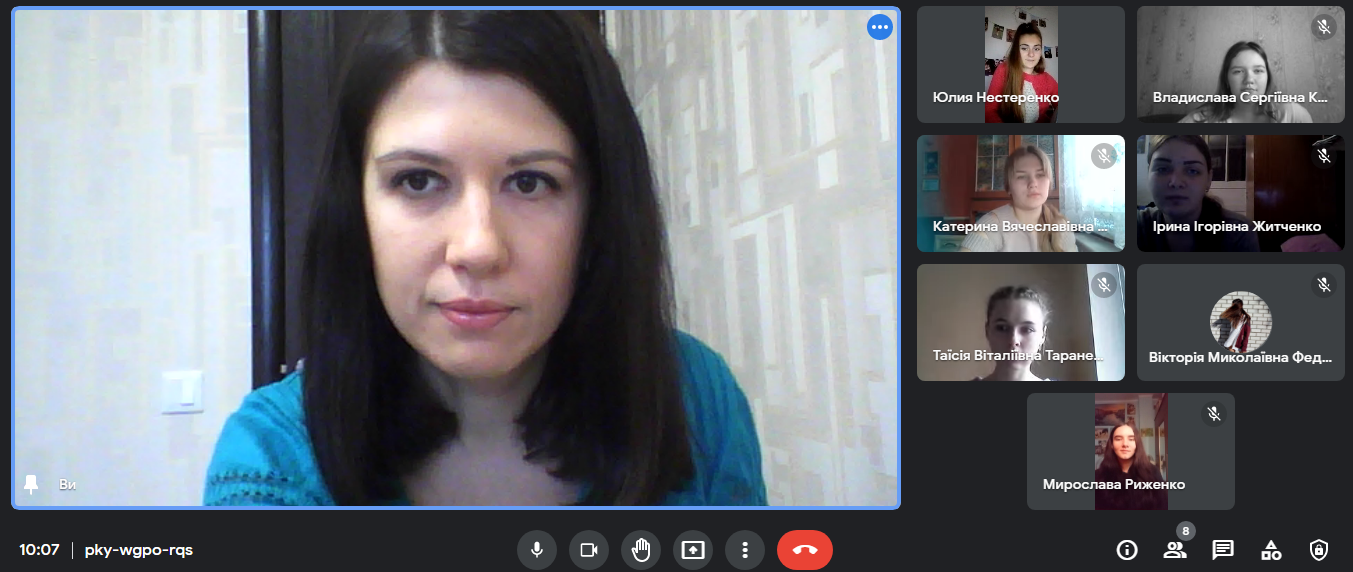This screenshot has width=1353, height=572.
Task: Click the participant count badge showing 8
Action: point(1186,531)
